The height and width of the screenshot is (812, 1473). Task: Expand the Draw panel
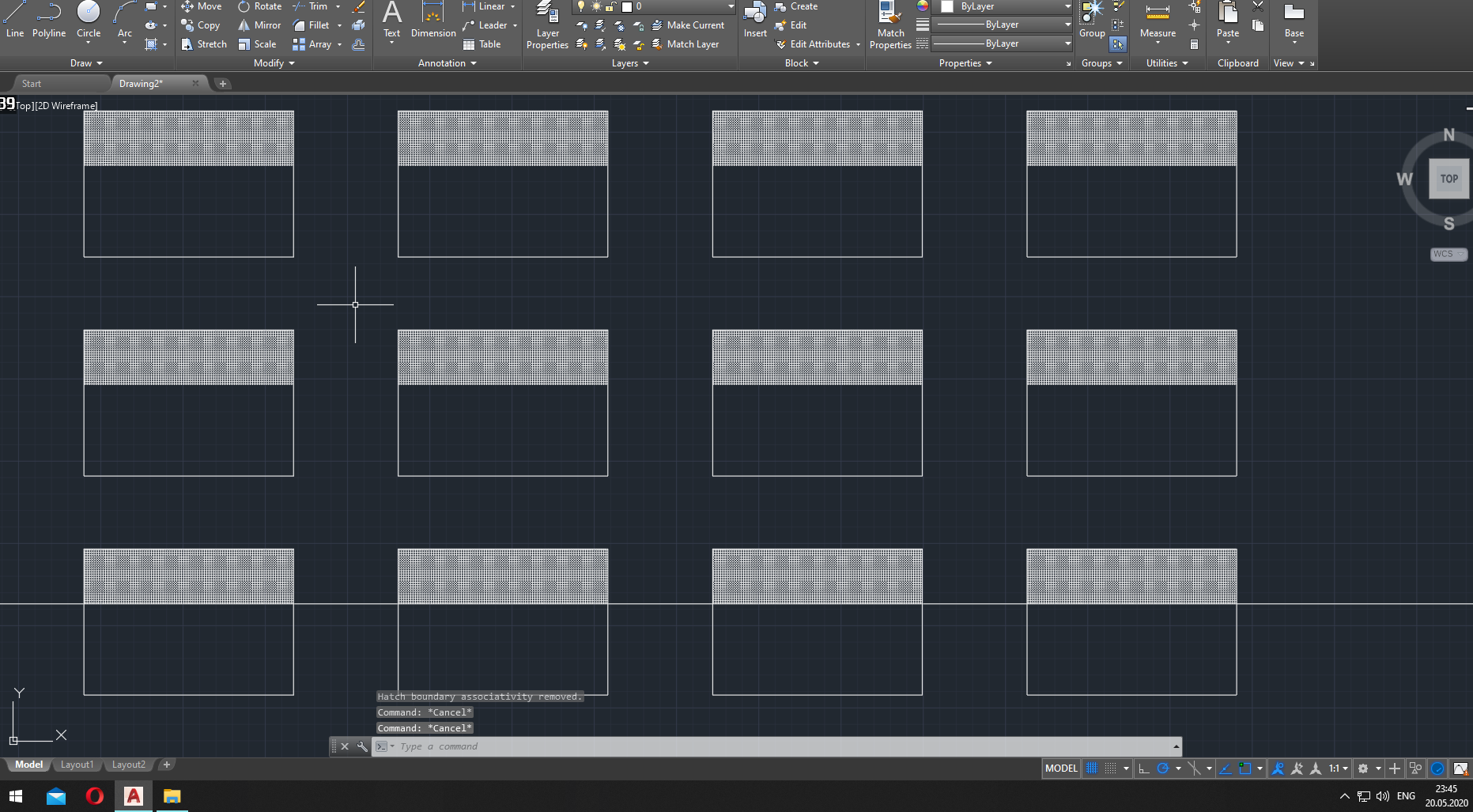tap(85, 63)
